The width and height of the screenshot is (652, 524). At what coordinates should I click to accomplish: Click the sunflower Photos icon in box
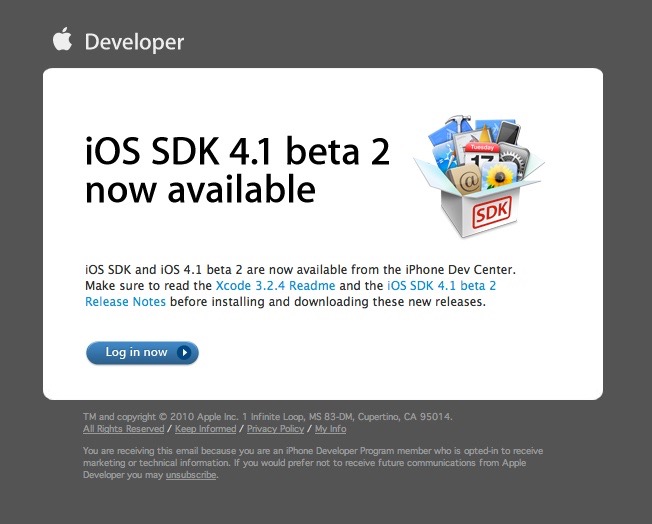coord(499,176)
